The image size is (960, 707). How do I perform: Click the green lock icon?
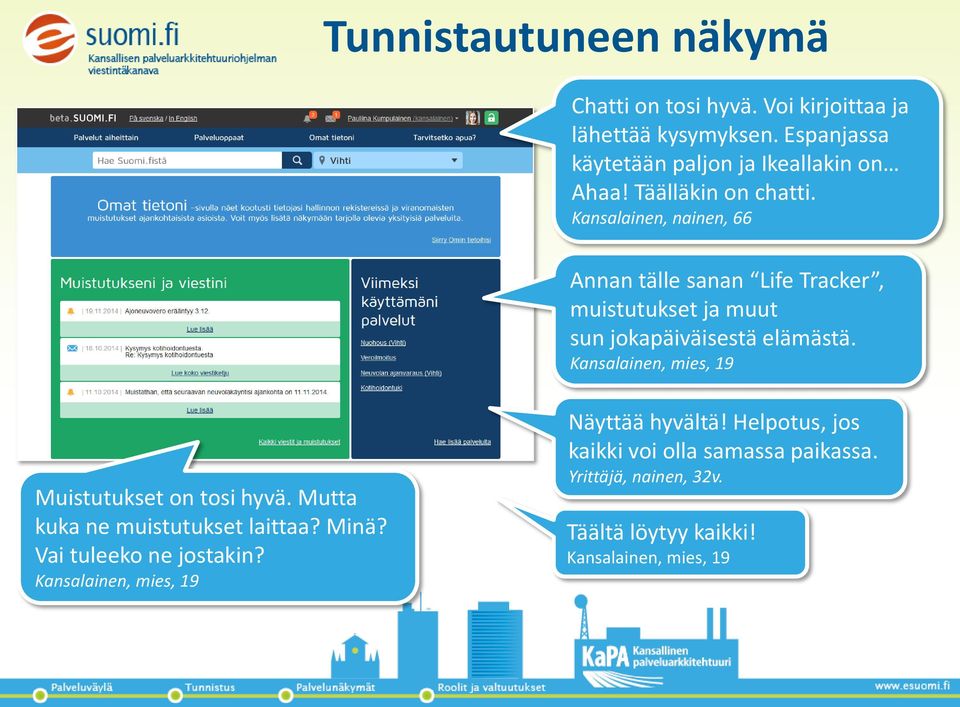(491, 118)
